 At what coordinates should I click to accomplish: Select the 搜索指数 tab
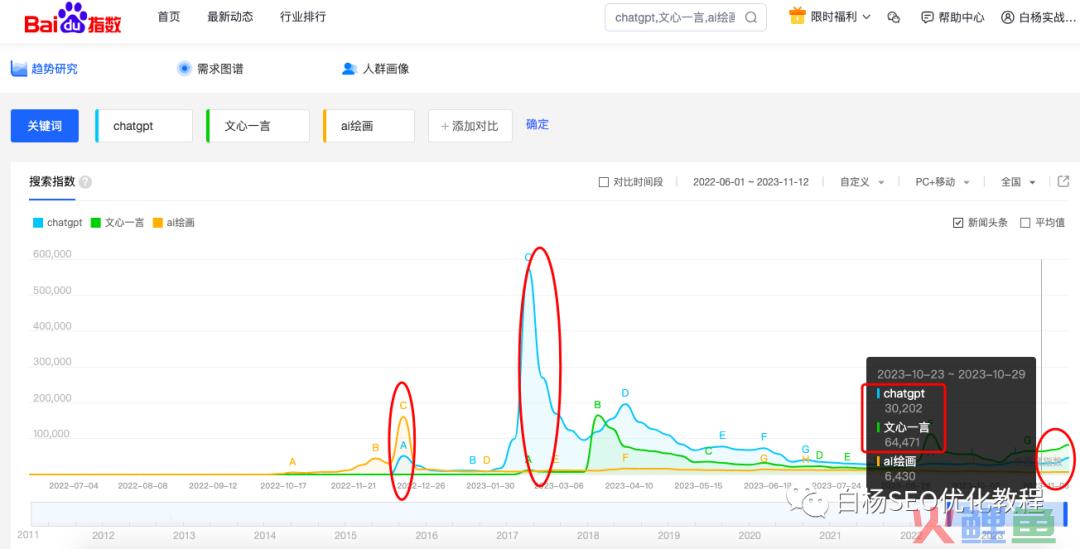pyautogui.click(x=52, y=182)
